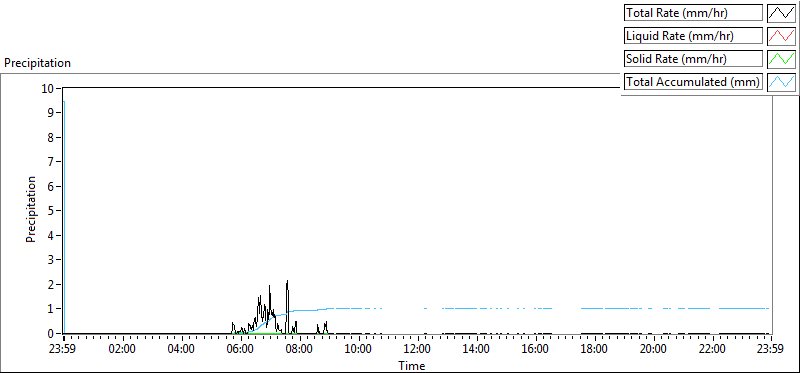Screen dimensions: 800x373
Task: Click the Total Rate black line icon
Action: point(781,13)
